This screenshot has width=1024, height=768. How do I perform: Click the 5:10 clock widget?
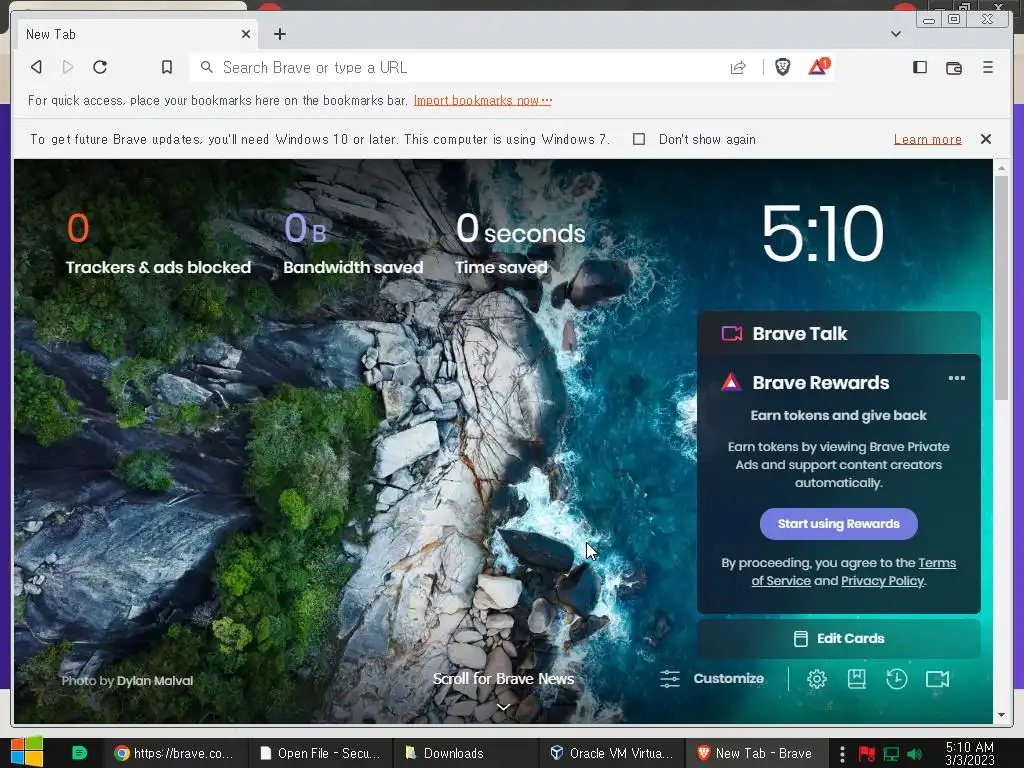pyautogui.click(x=822, y=233)
